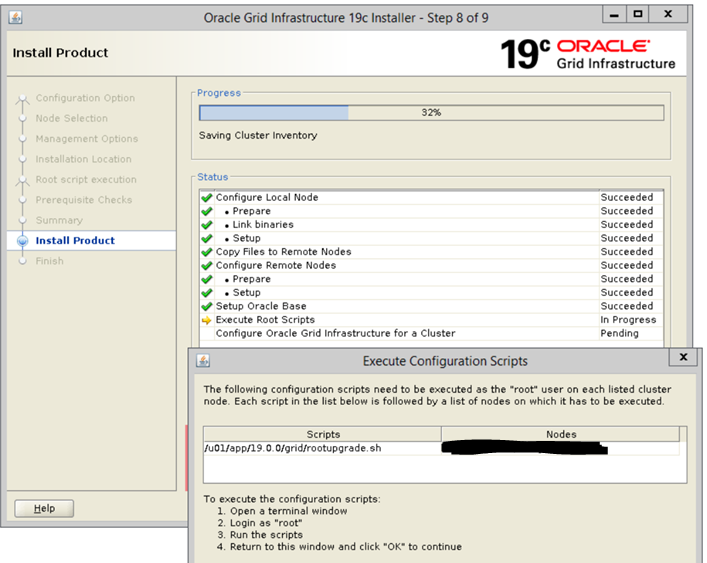Select the Finish step in sidebar
This screenshot has width=707, height=563.
tap(50, 261)
